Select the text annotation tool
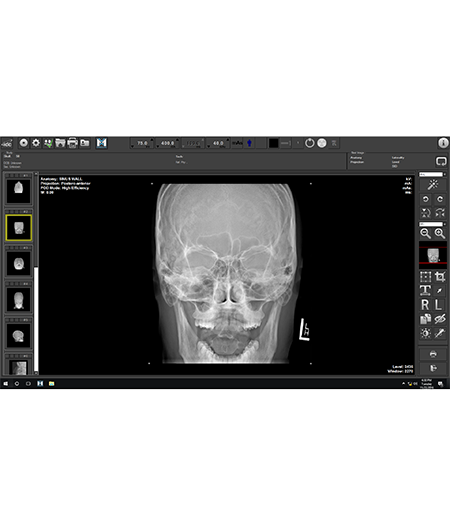 426,291
